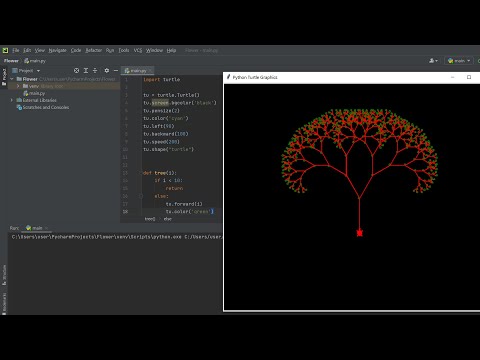Click the feather icon of Turtle window
The image size is (480, 360).
[x=228, y=77]
